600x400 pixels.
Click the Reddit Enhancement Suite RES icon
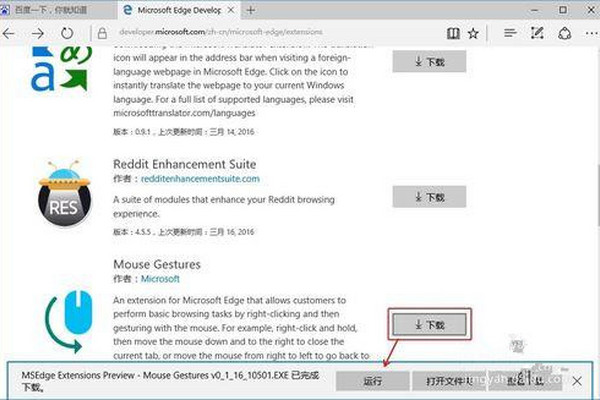(x=64, y=193)
